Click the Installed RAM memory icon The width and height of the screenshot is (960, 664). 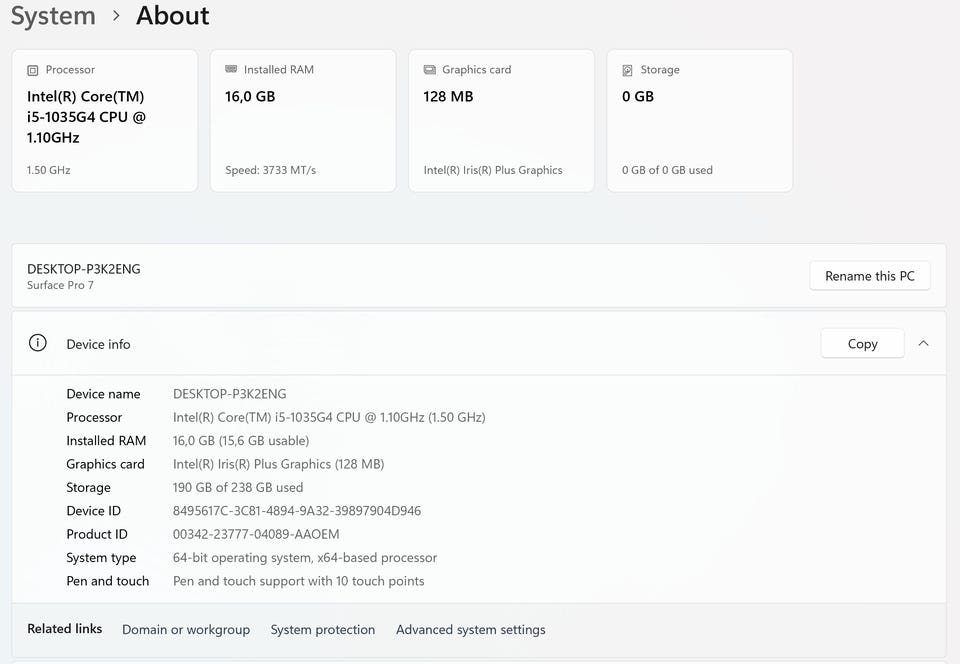click(x=231, y=69)
